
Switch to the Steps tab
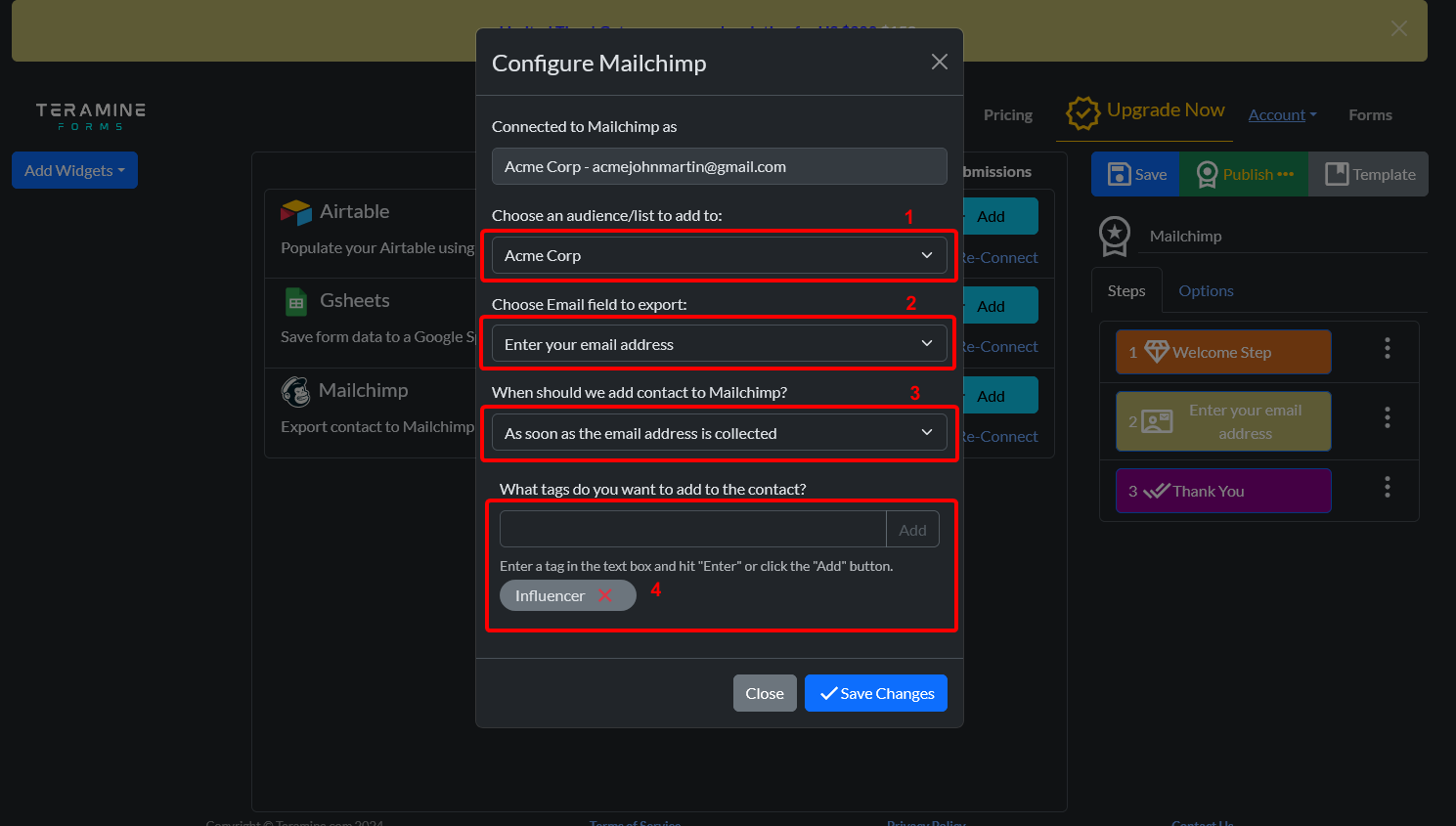click(1126, 290)
